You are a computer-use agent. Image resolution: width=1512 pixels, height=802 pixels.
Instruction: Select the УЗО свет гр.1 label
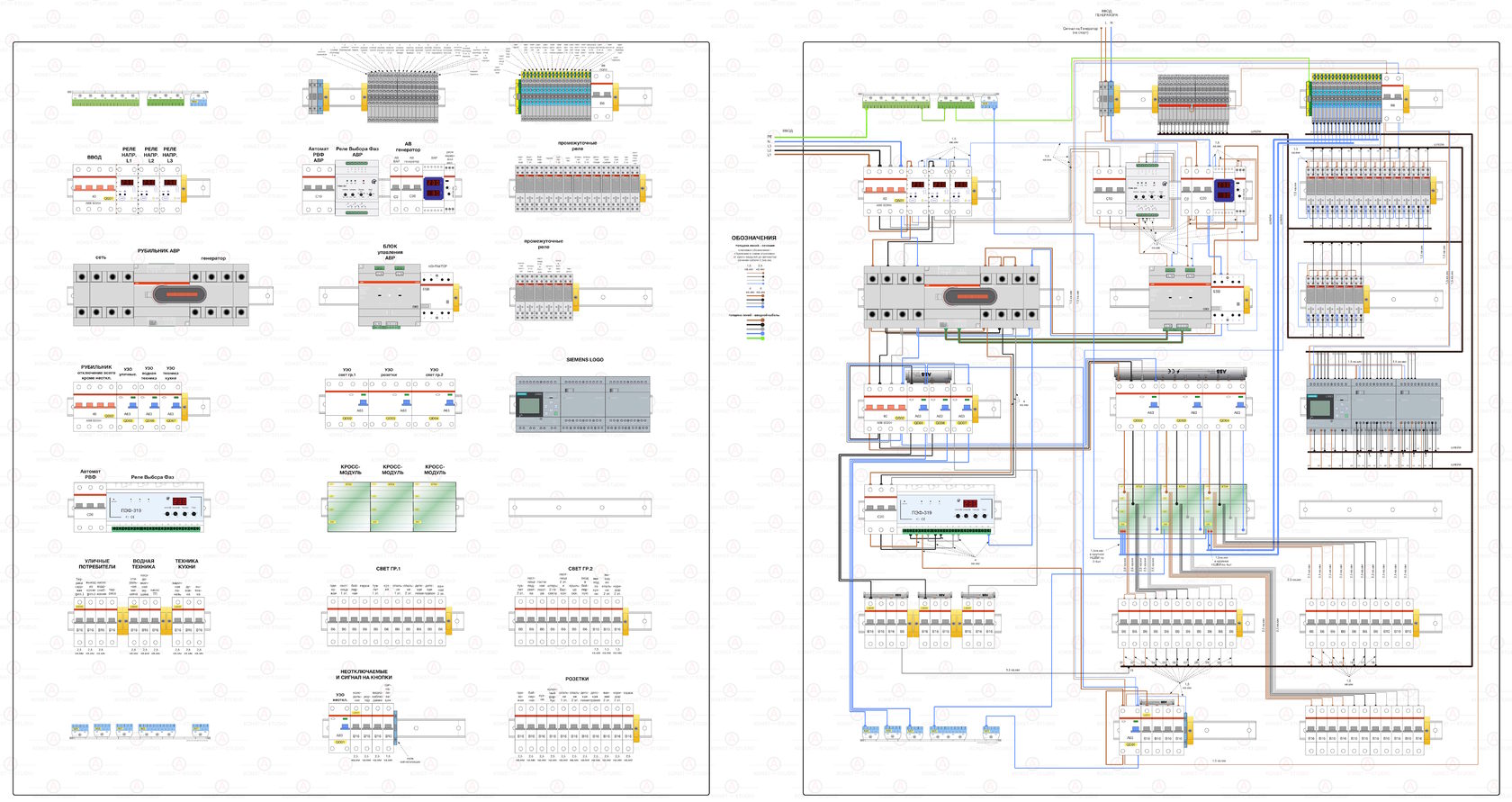[346, 372]
